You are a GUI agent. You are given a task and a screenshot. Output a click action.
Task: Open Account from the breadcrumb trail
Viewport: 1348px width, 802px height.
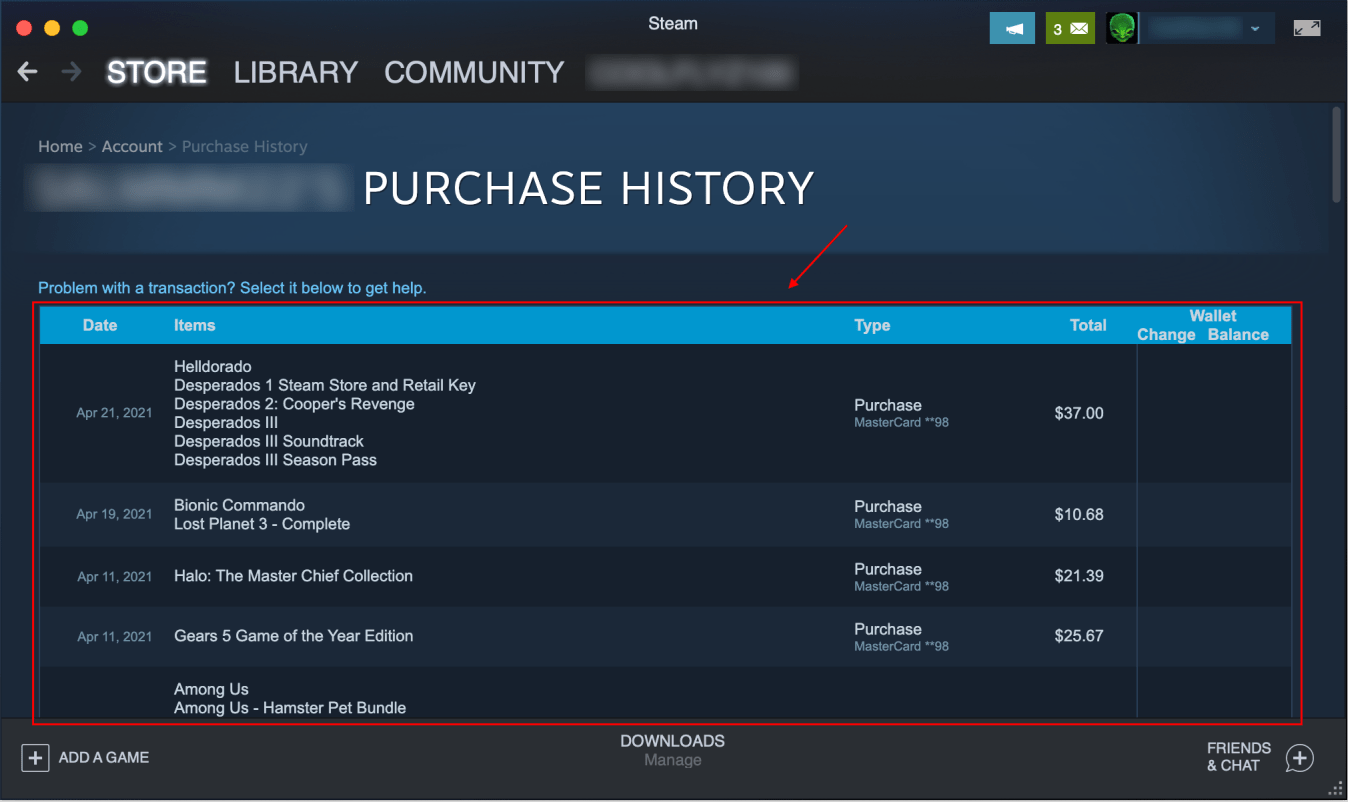pyautogui.click(x=132, y=146)
